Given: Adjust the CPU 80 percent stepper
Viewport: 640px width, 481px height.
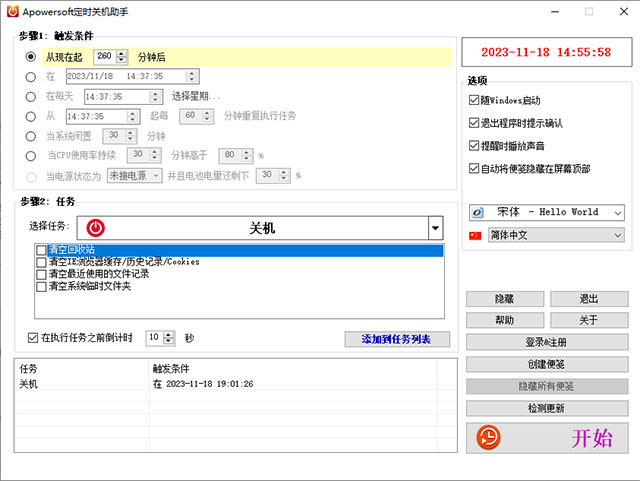Looking at the screenshot, I should coord(247,155).
